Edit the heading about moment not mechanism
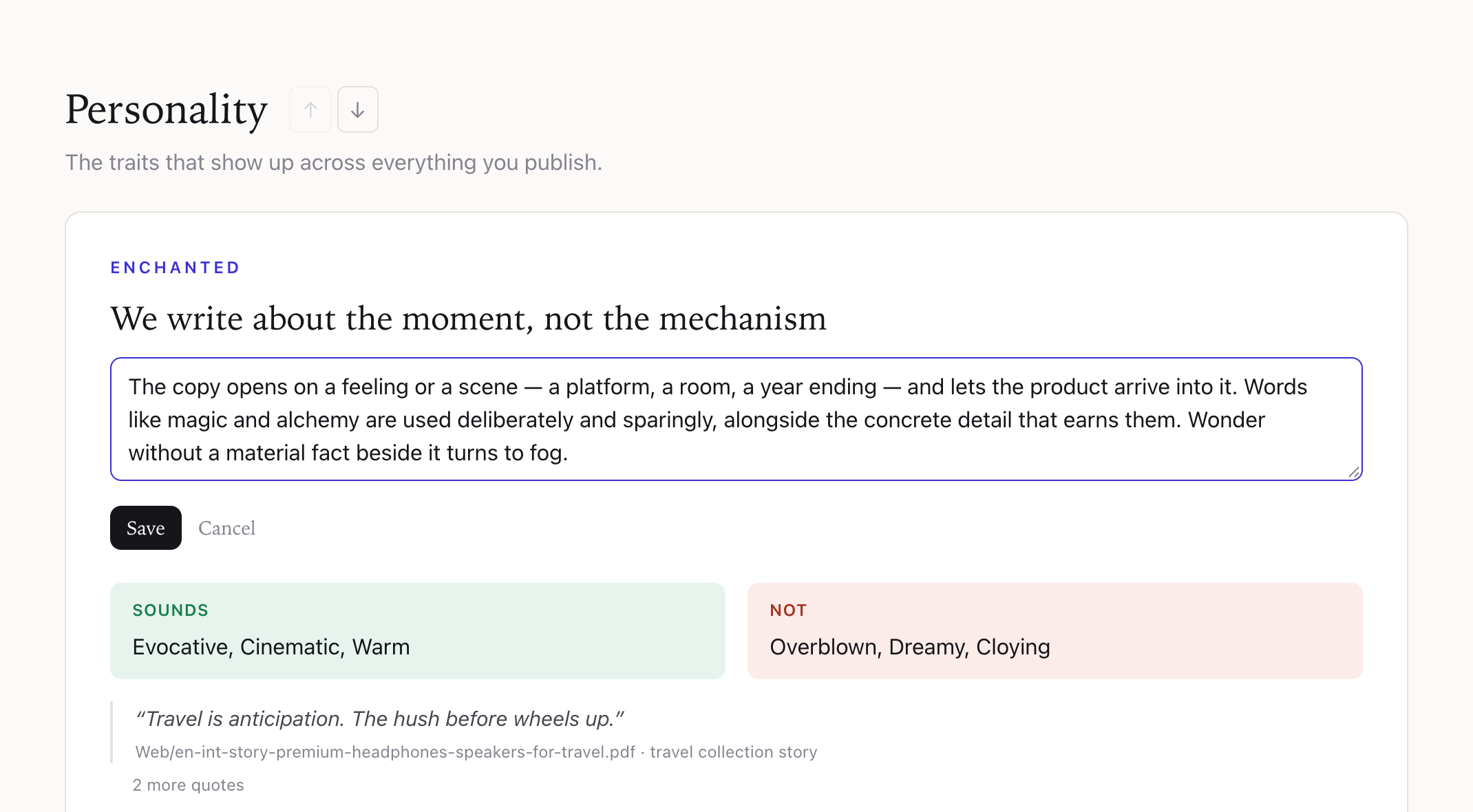Viewport: 1473px width, 812px height. tap(468, 318)
